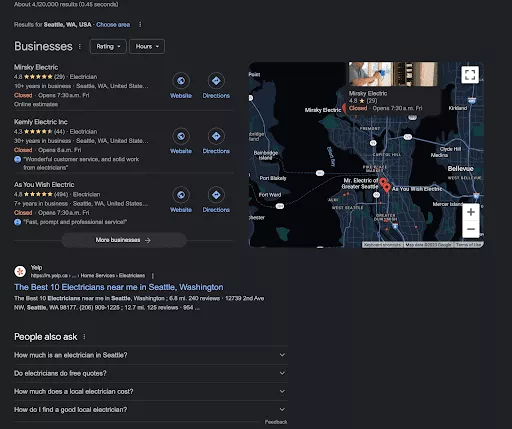This screenshot has height=429, width=512.
Task: Click the Yelp URL breadcrumb text
Action: coord(88,276)
